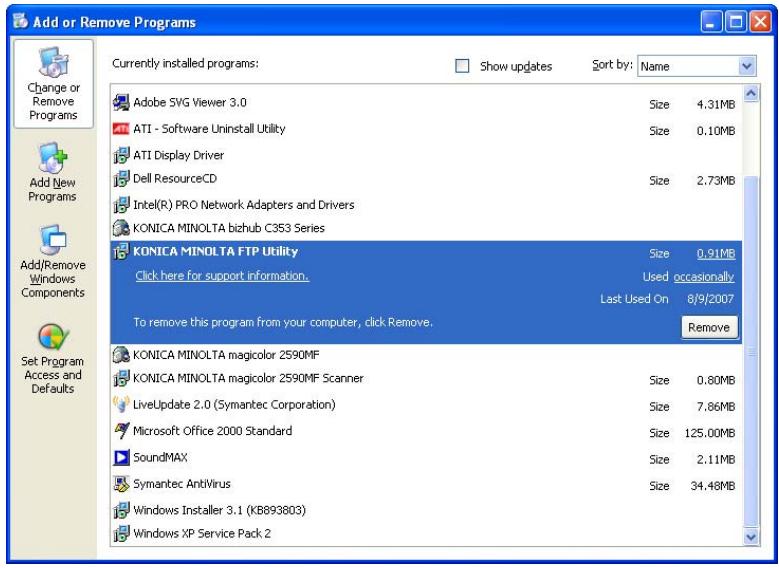The image size is (779, 568).
Task: Click the magicolor 2590MF Scanner icon
Action: [x=121, y=379]
